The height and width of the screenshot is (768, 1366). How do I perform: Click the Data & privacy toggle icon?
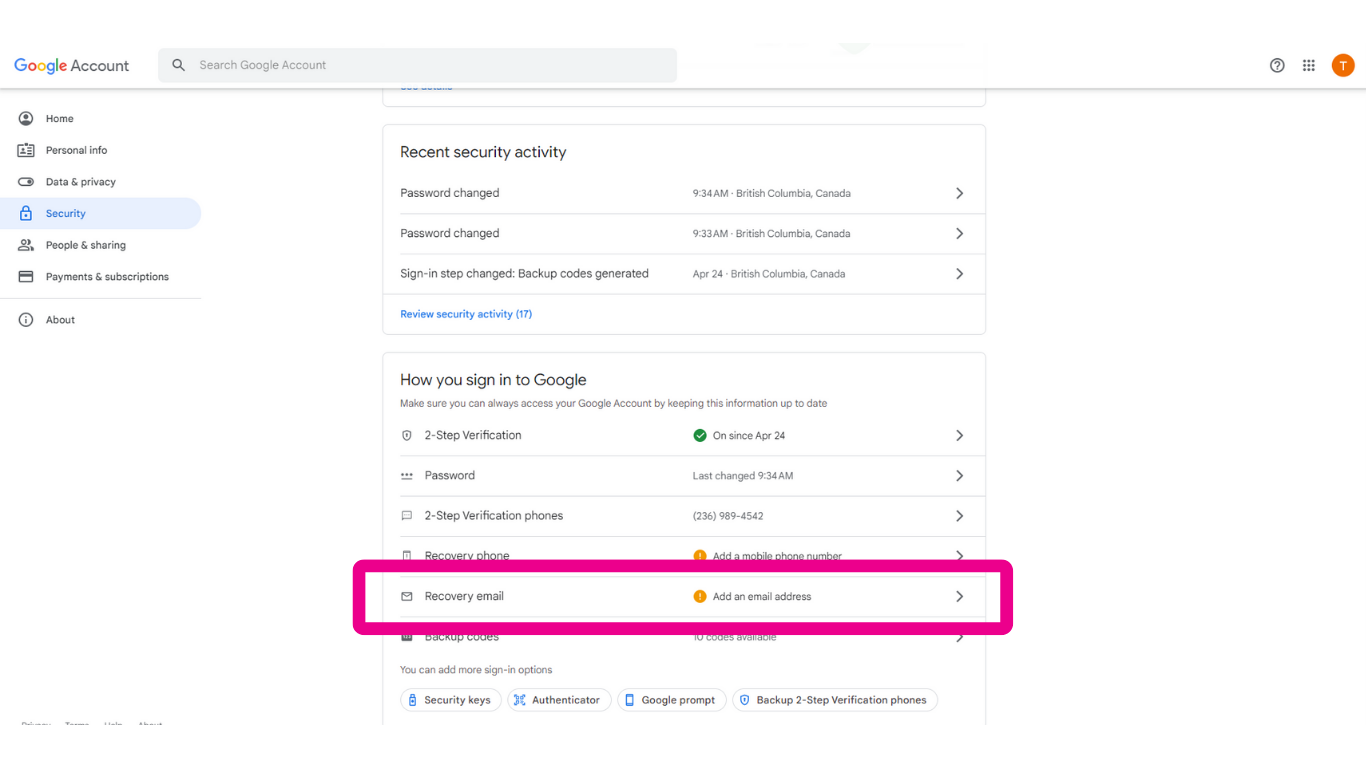tap(26, 182)
